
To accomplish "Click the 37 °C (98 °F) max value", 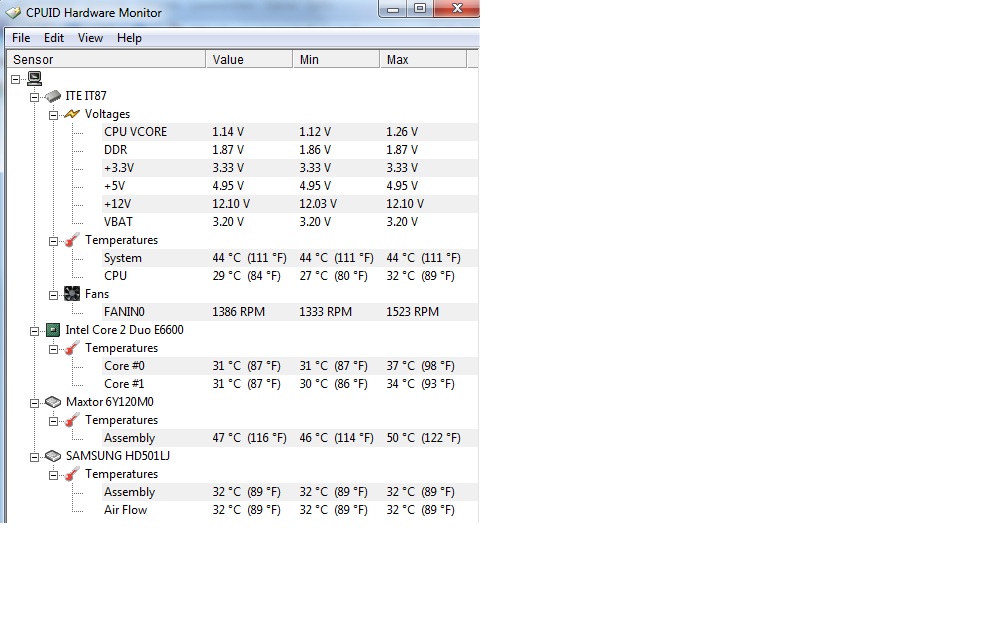I will pos(420,366).
